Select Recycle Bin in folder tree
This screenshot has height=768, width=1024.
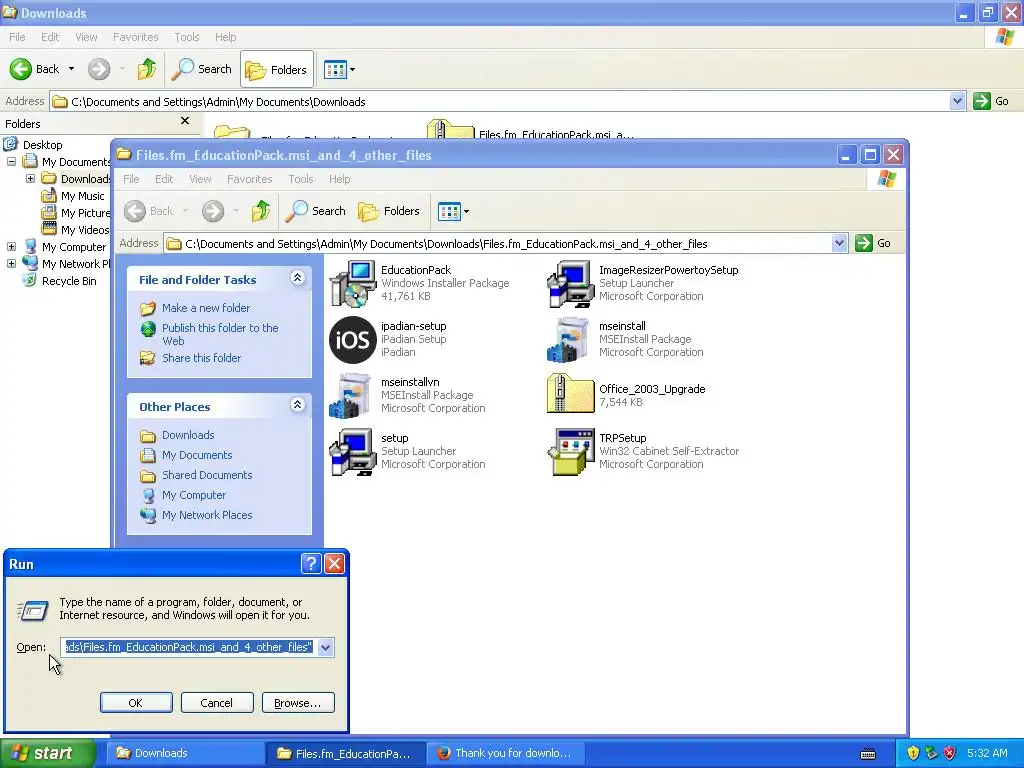click(69, 281)
